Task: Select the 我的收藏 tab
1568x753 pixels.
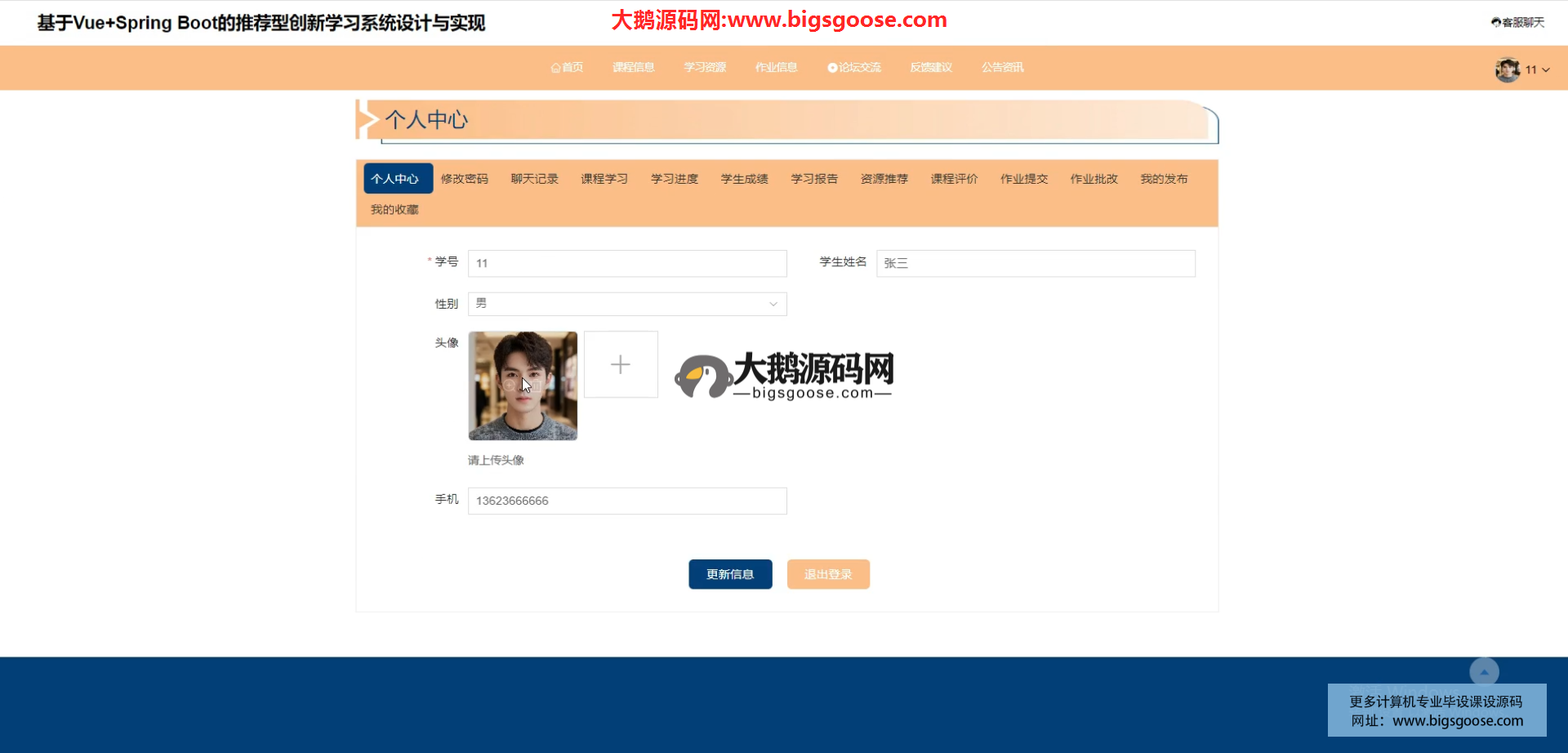Action: [394, 210]
